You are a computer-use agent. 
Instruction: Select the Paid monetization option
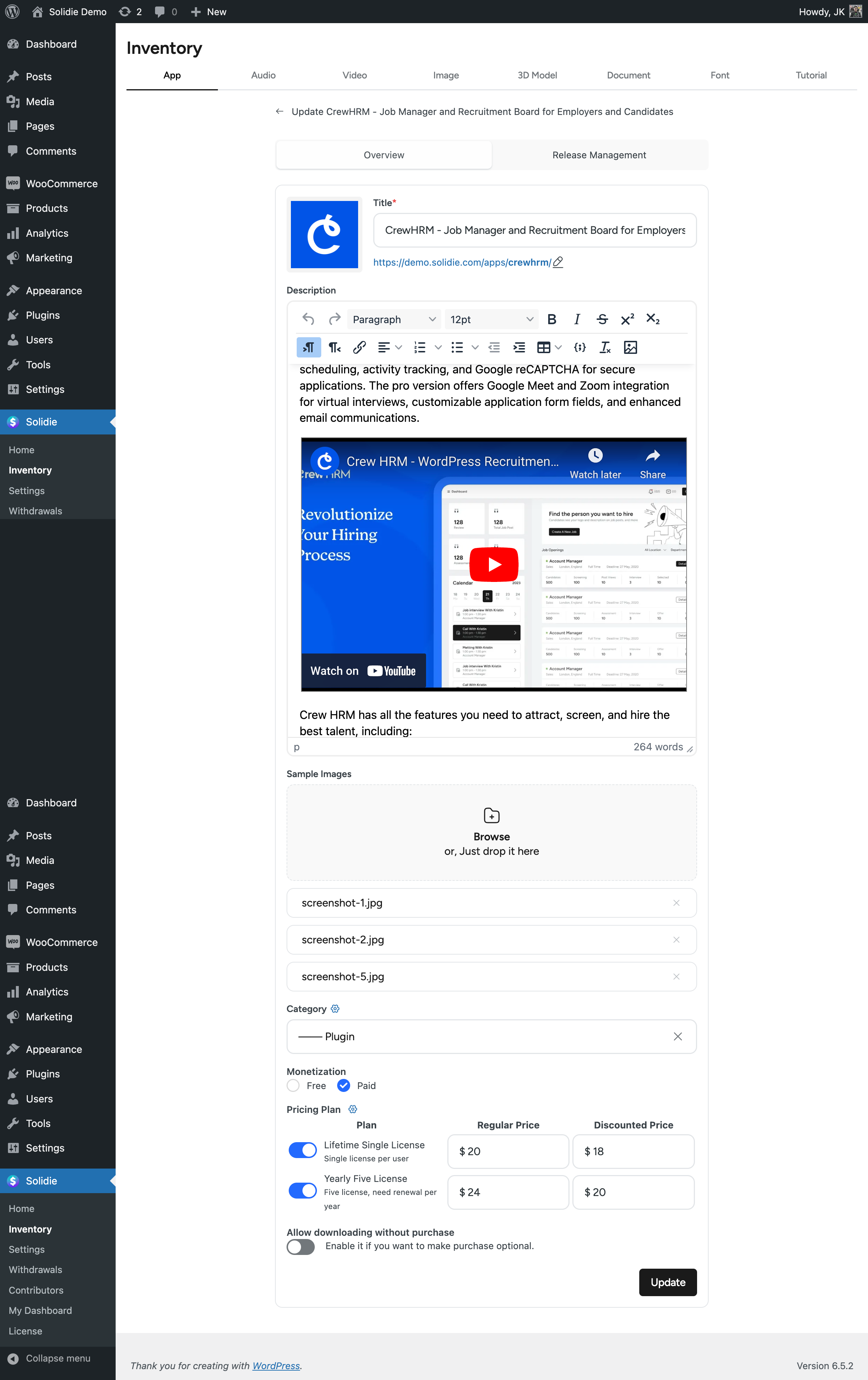pyautogui.click(x=344, y=1085)
